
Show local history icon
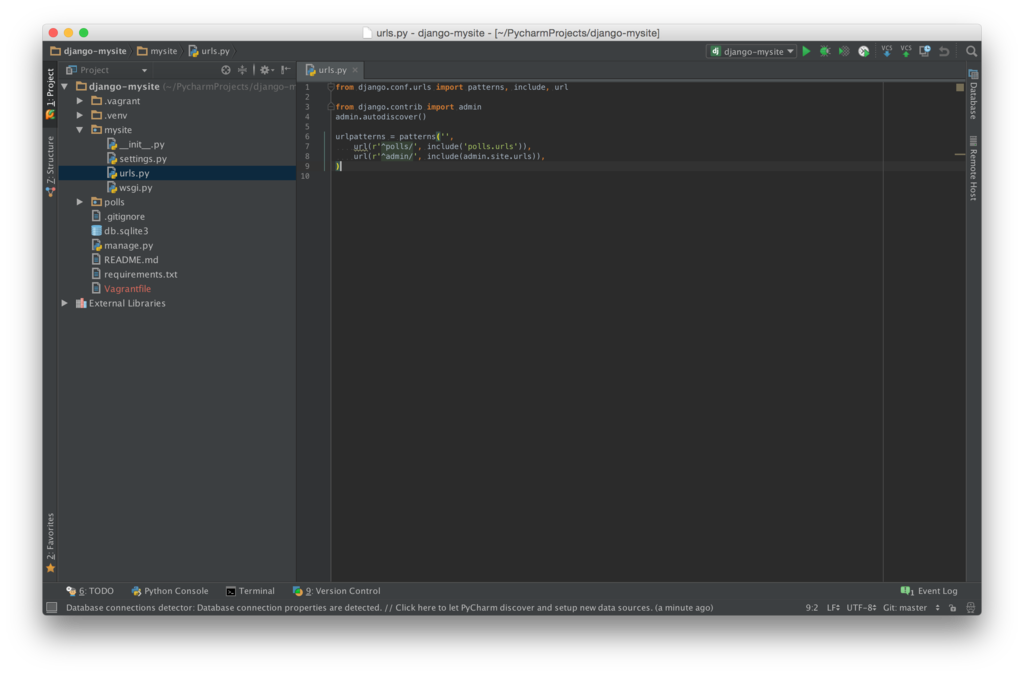click(x=925, y=51)
